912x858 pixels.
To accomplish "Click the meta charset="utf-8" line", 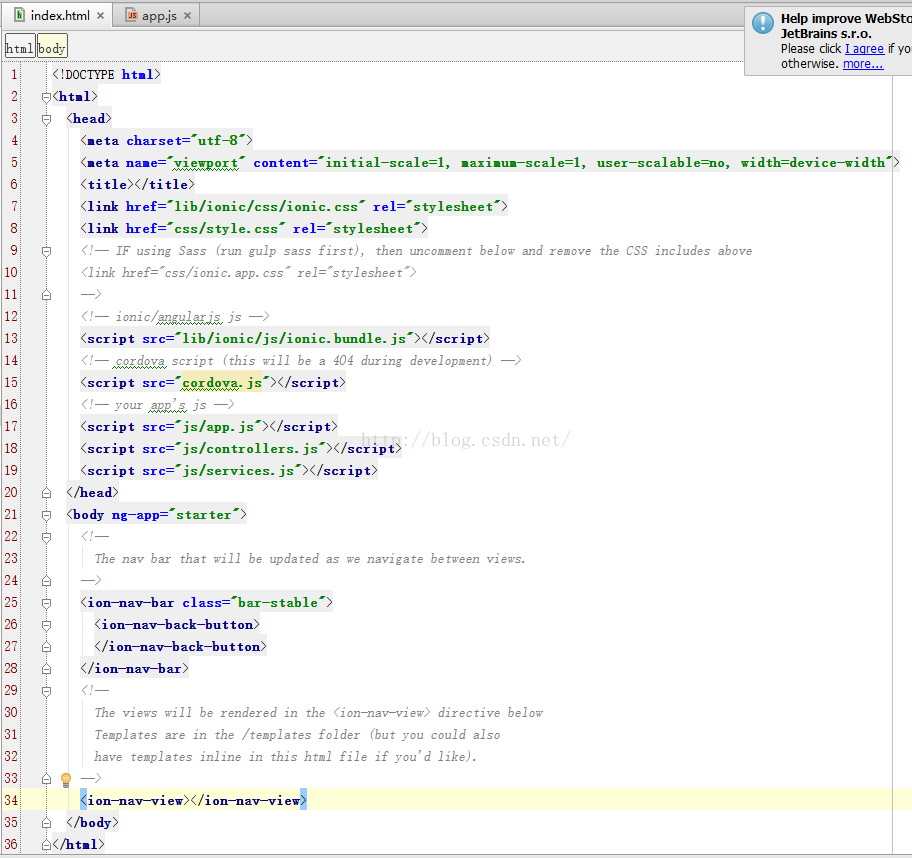I will [x=166, y=140].
